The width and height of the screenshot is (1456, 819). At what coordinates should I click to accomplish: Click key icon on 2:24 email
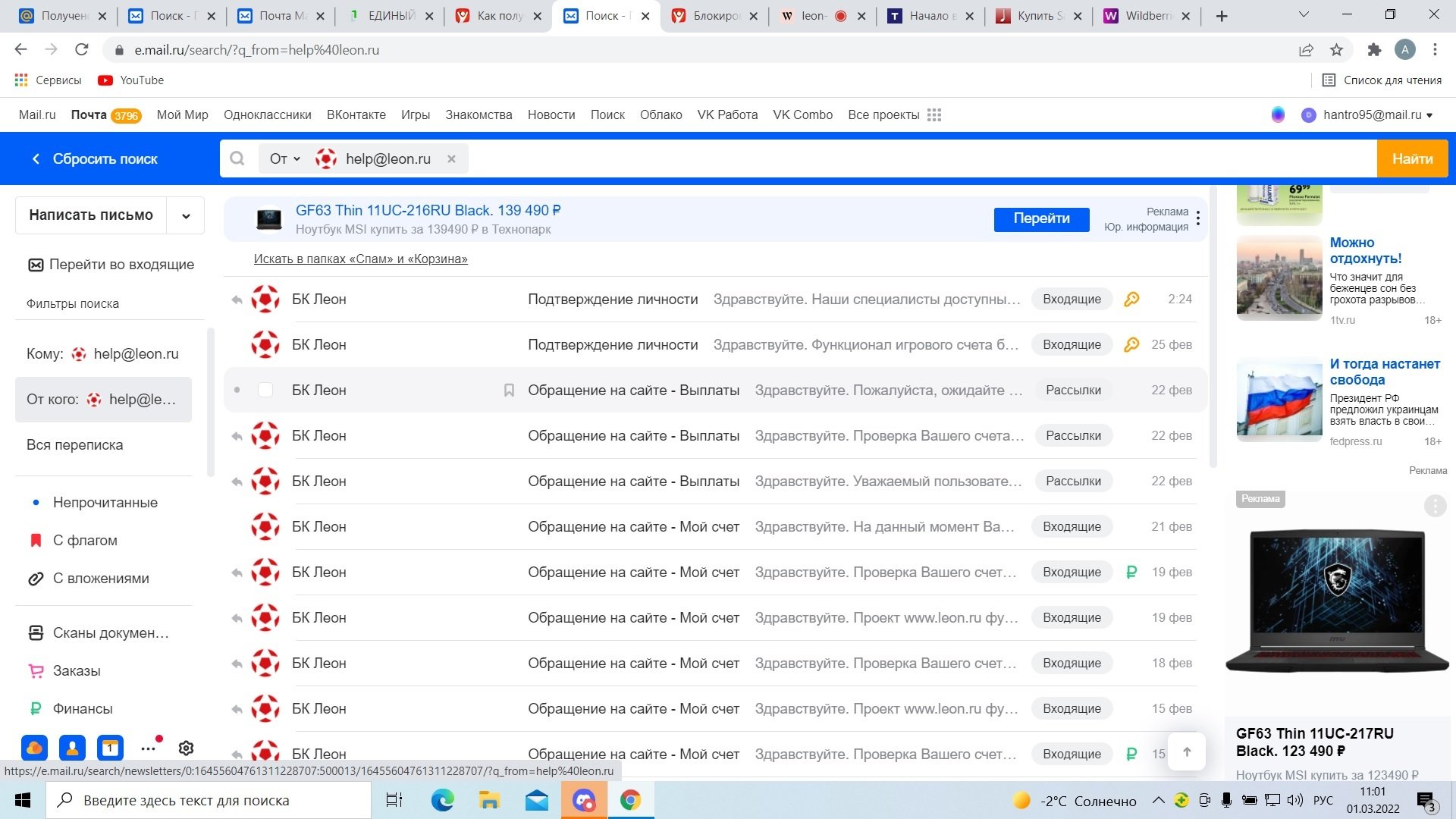(1131, 299)
